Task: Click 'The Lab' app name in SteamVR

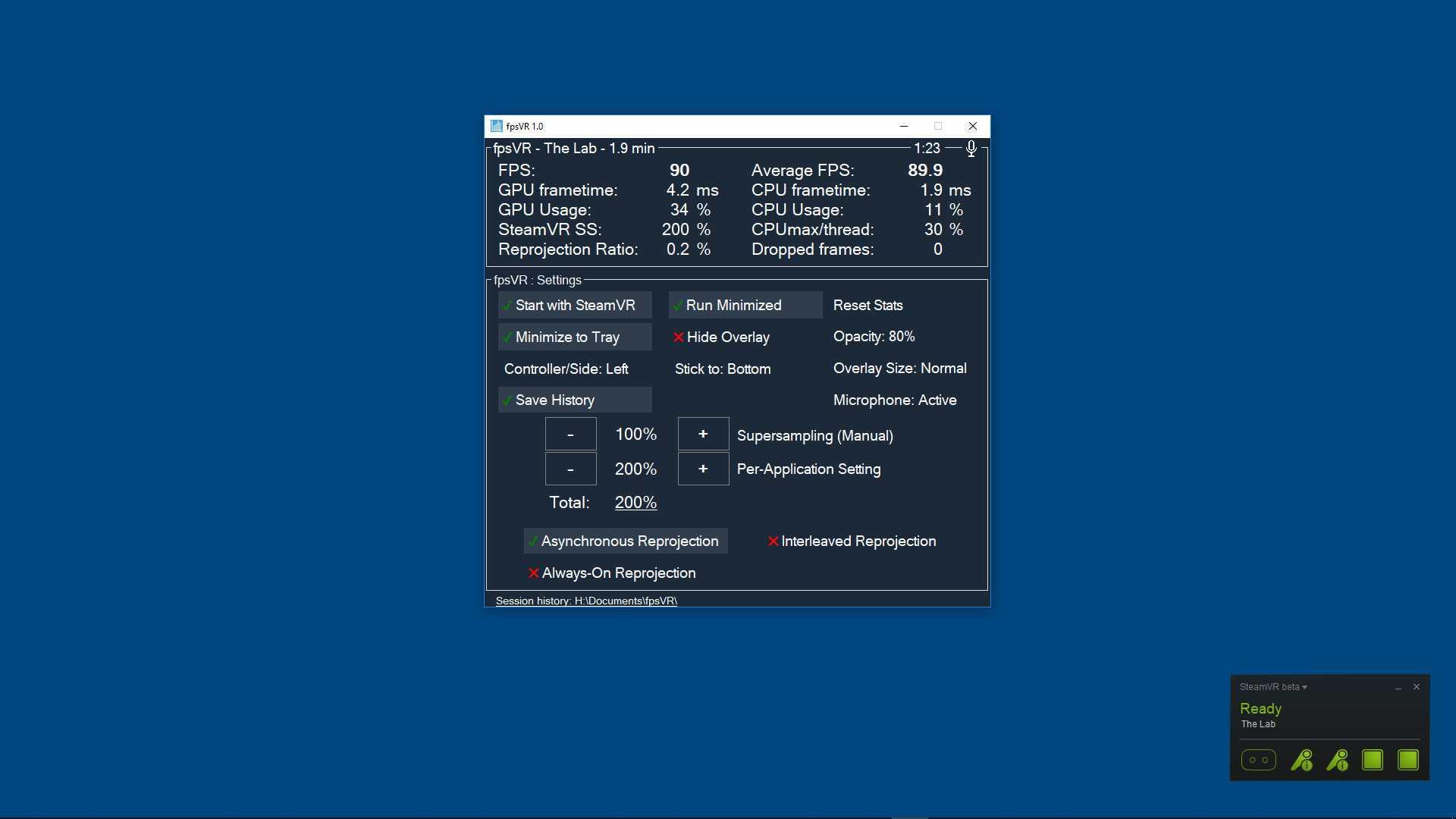Action: point(1258,724)
